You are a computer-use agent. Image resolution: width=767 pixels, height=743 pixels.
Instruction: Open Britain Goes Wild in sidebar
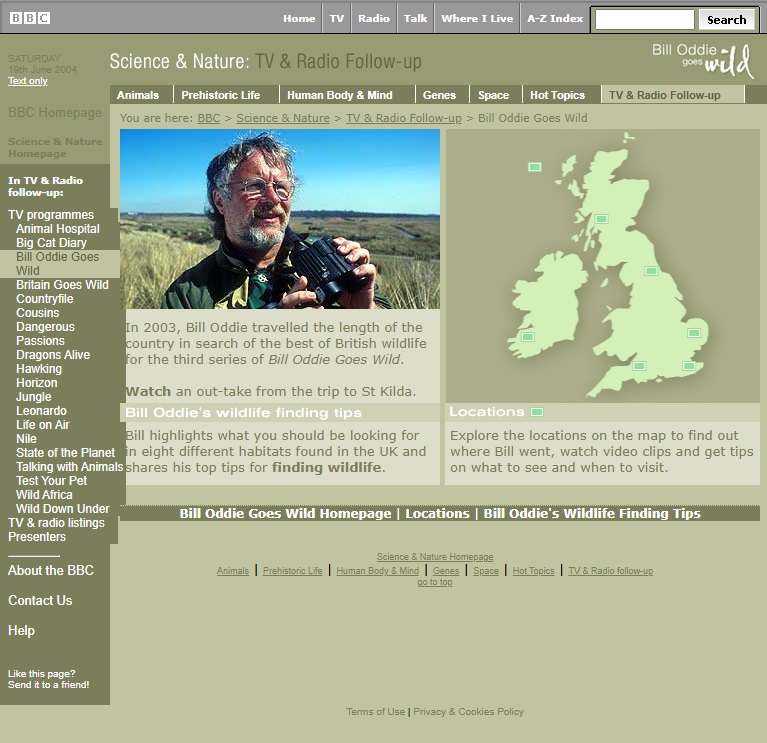pos(62,285)
